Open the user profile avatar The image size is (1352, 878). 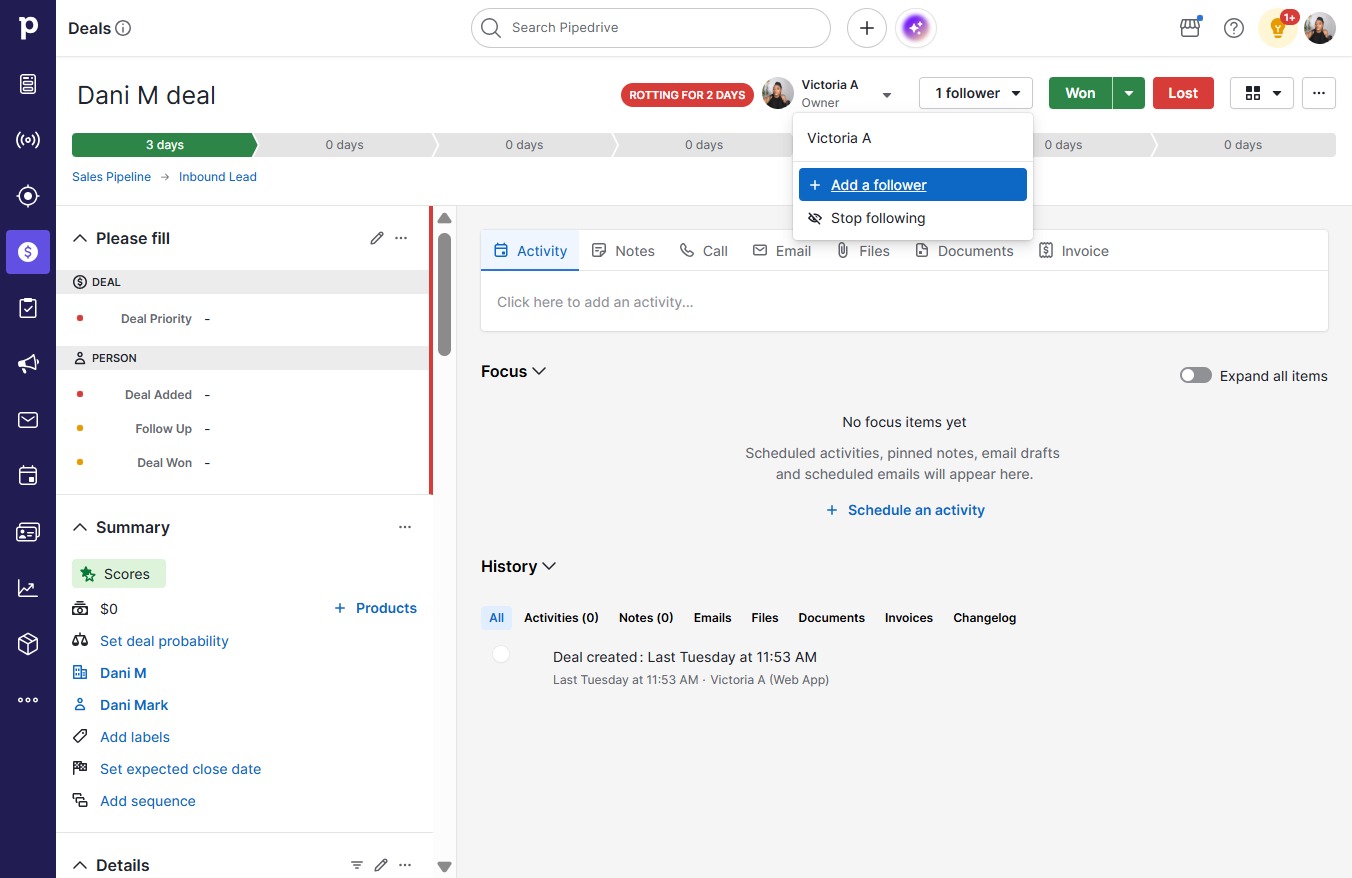tap(1320, 28)
